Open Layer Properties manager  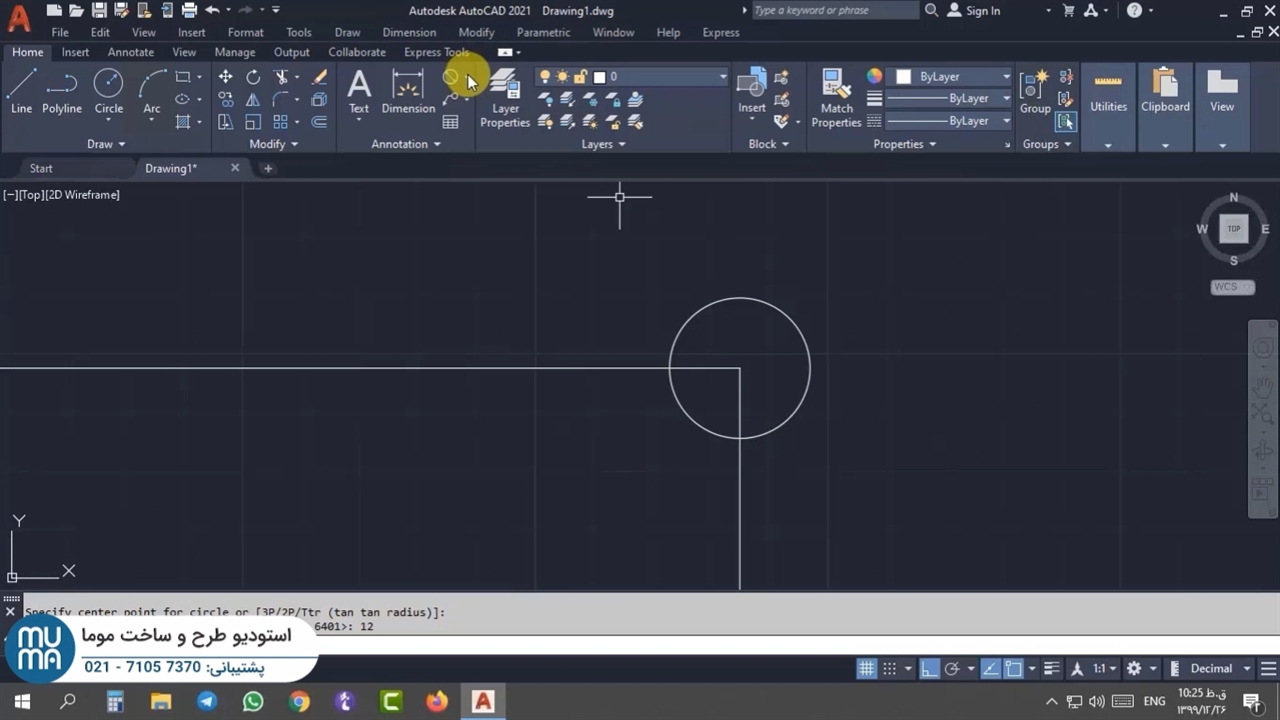coord(505,98)
